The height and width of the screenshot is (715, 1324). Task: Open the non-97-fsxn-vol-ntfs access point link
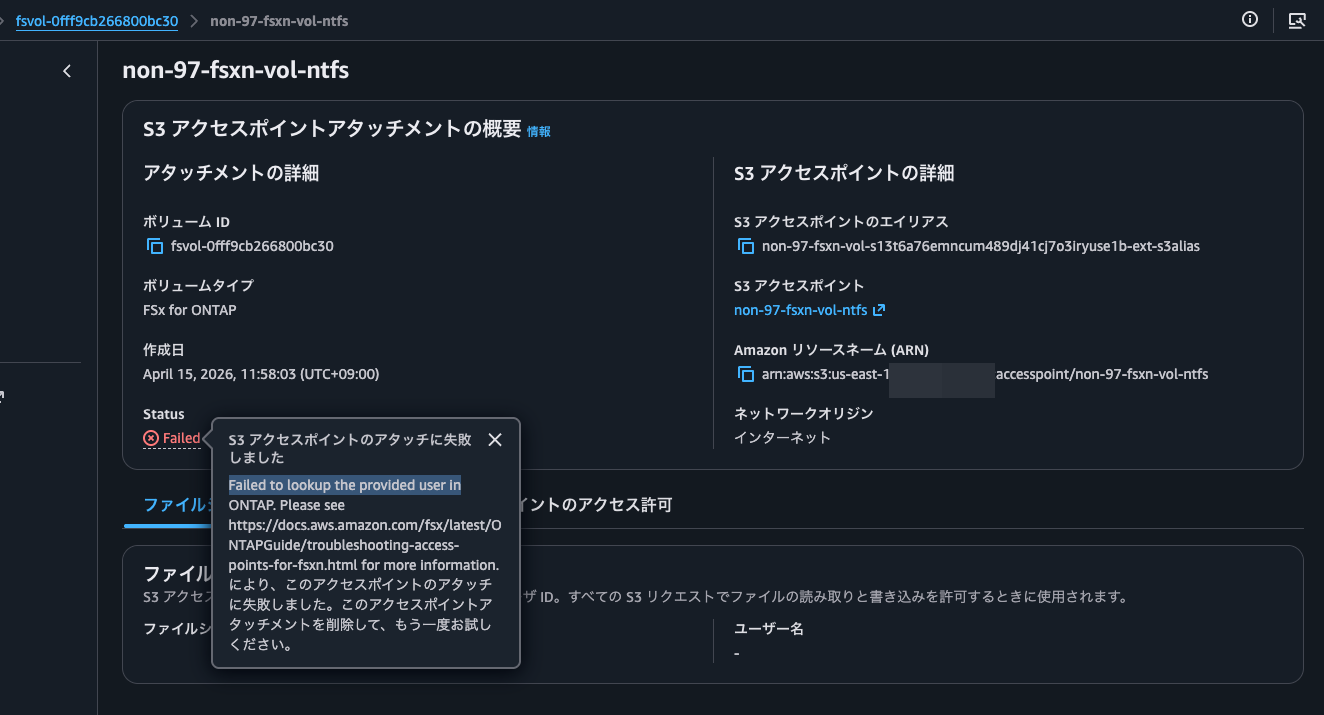(802, 309)
